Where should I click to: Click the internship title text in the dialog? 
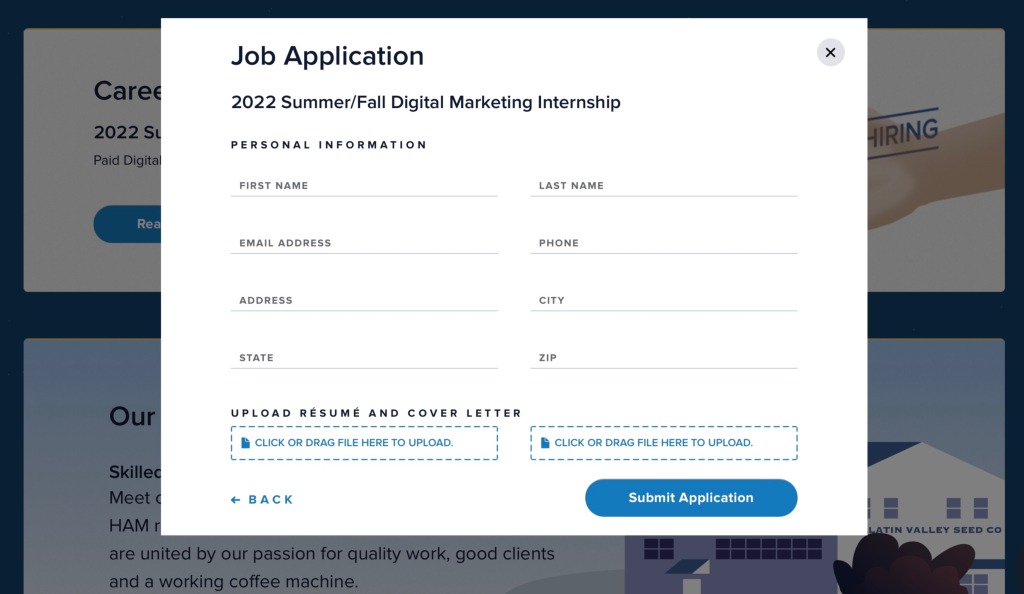click(x=426, y=102)
